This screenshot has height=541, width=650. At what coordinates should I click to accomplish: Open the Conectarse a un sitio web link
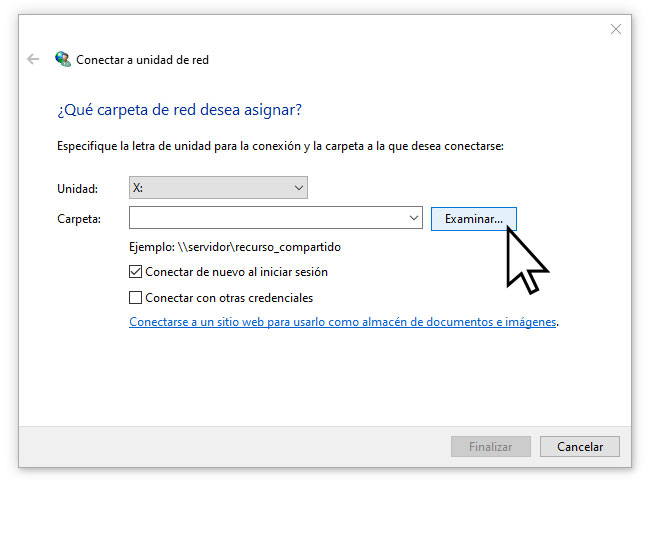pyautogui.click(x=342, y=322)
